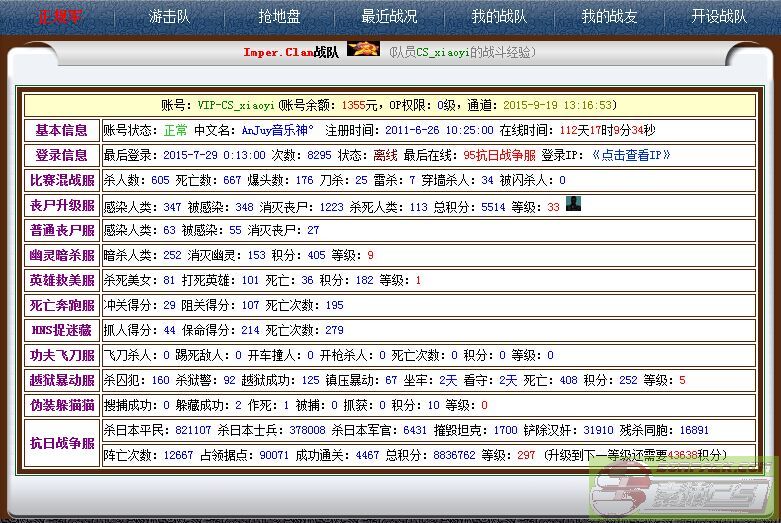Screen dimensions: 781x523
Task: Select the 比赛混战服 server label
Action: point(61,180)
